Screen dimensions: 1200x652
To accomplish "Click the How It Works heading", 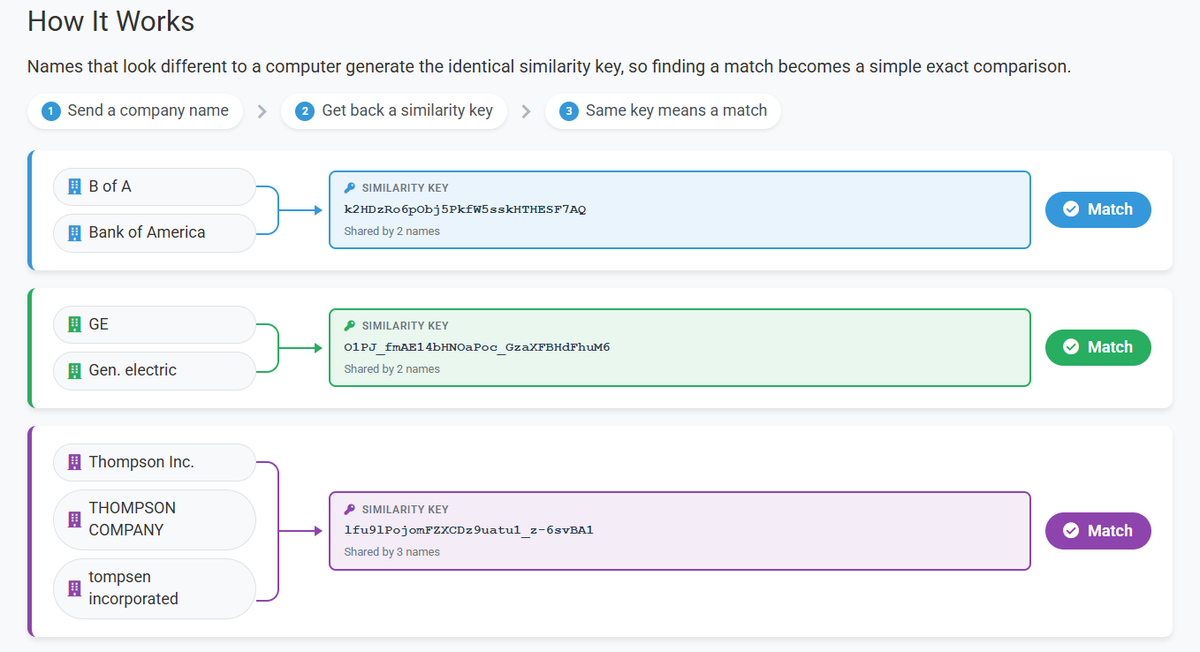I will (x=111, y=21).
